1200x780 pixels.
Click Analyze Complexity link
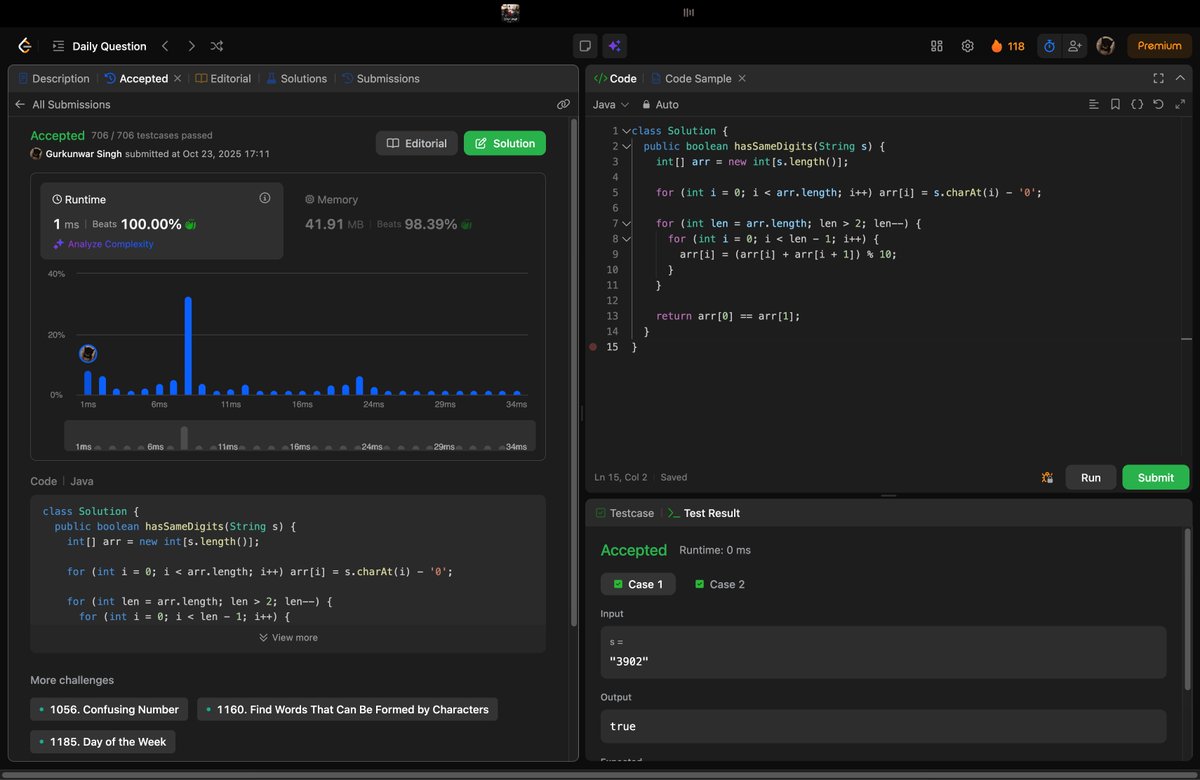104,244
